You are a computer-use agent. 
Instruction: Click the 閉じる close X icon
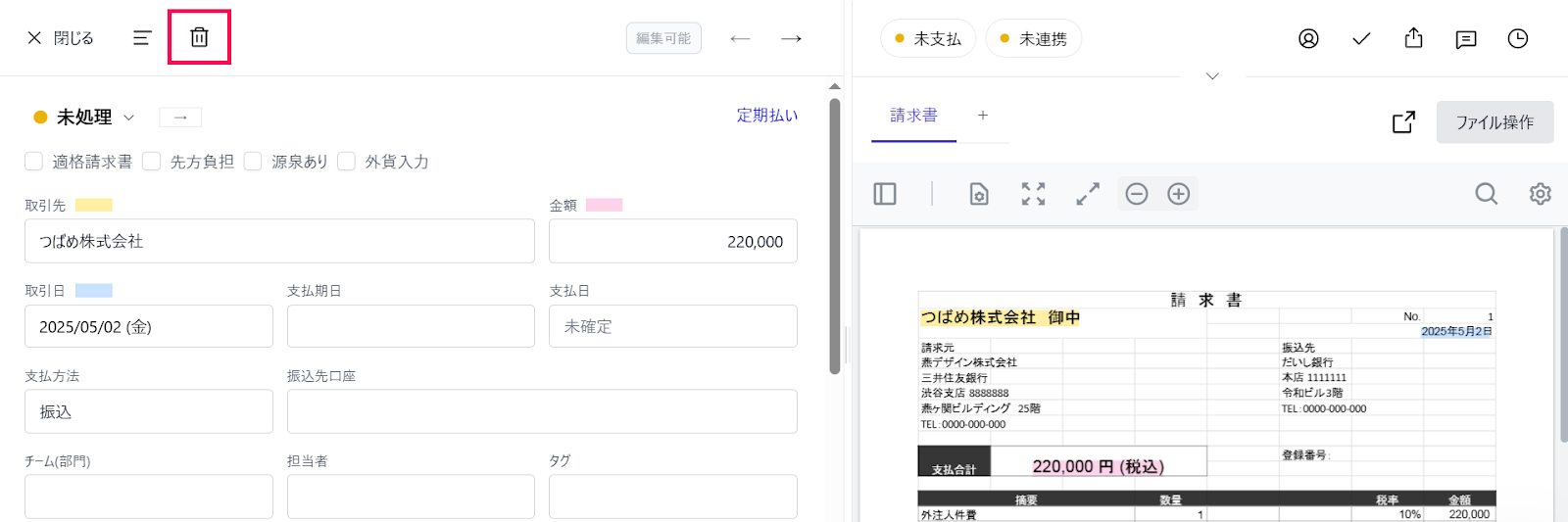[34, 38]
